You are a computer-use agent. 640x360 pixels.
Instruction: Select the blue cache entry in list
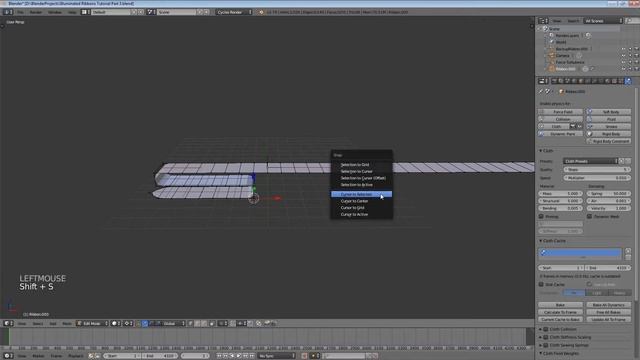pos(580,253)
